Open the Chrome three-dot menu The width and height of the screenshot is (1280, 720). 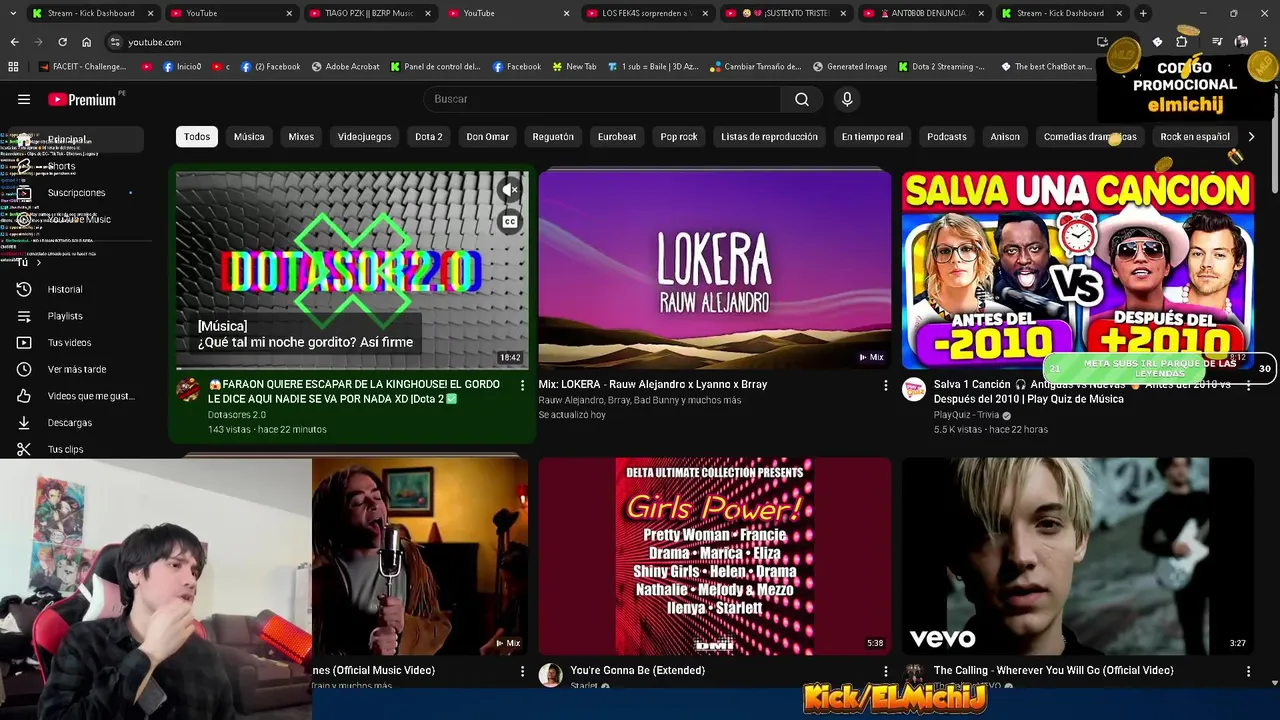click(x=1265, y=42)
